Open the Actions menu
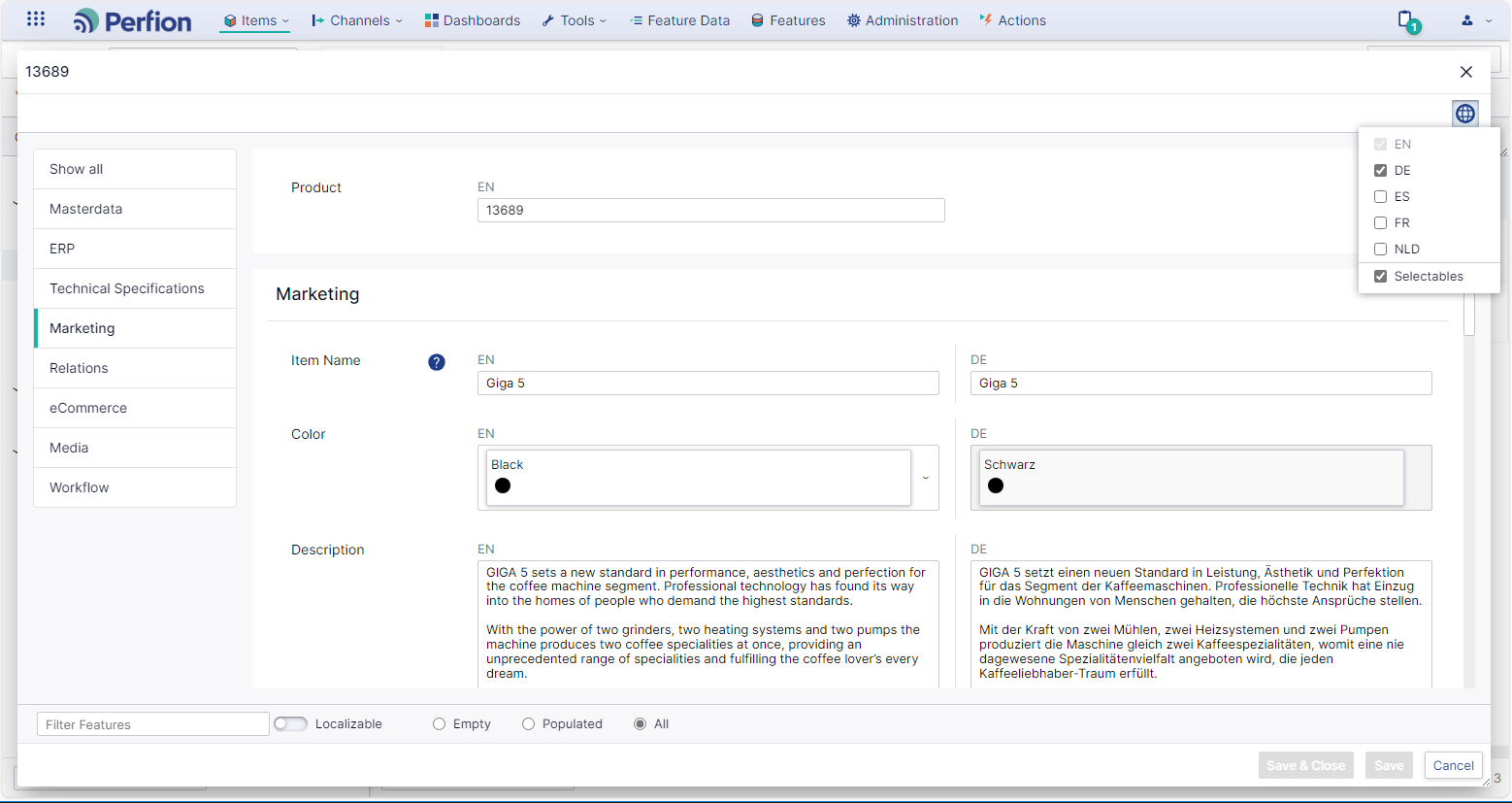1512x803 pixels. click(x=1012, y=20)
